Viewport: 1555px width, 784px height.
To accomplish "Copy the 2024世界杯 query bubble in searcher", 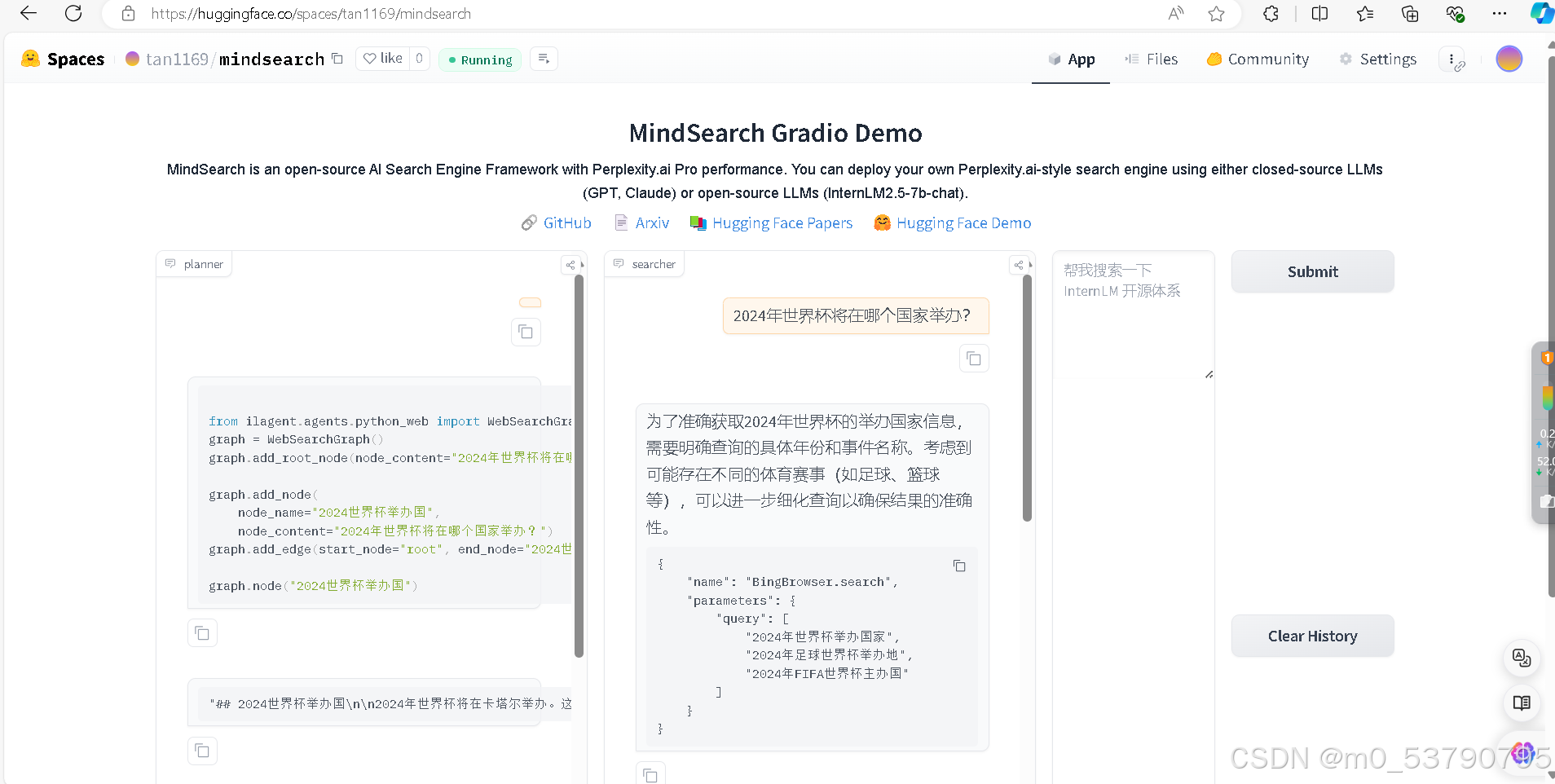I will tap(974, 358).
